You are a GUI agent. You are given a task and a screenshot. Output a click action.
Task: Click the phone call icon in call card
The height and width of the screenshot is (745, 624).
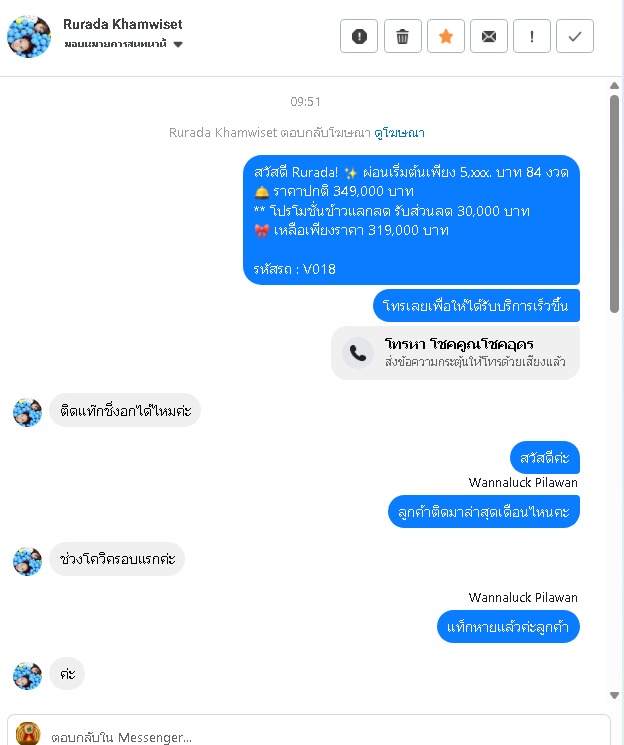click(x=358, y=353)
